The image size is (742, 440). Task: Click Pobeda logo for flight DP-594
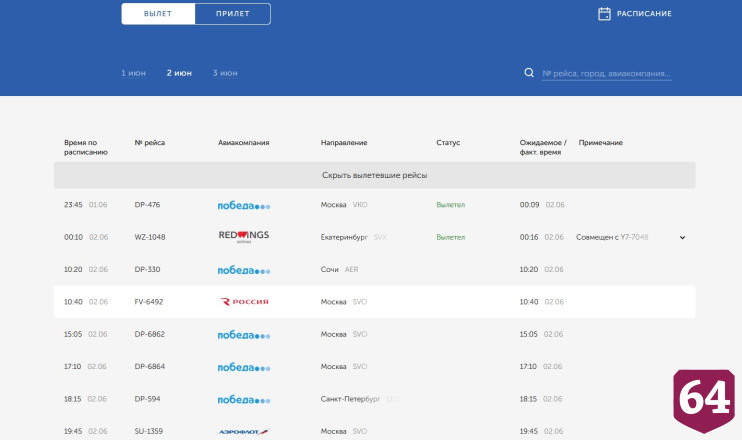244,400
